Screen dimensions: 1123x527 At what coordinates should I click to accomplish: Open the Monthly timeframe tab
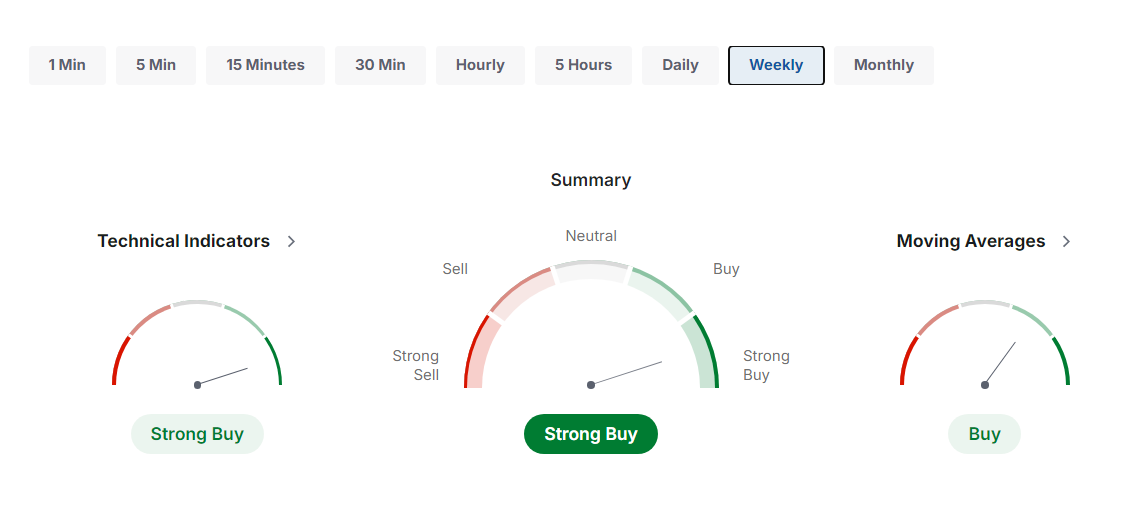point(883,65)
